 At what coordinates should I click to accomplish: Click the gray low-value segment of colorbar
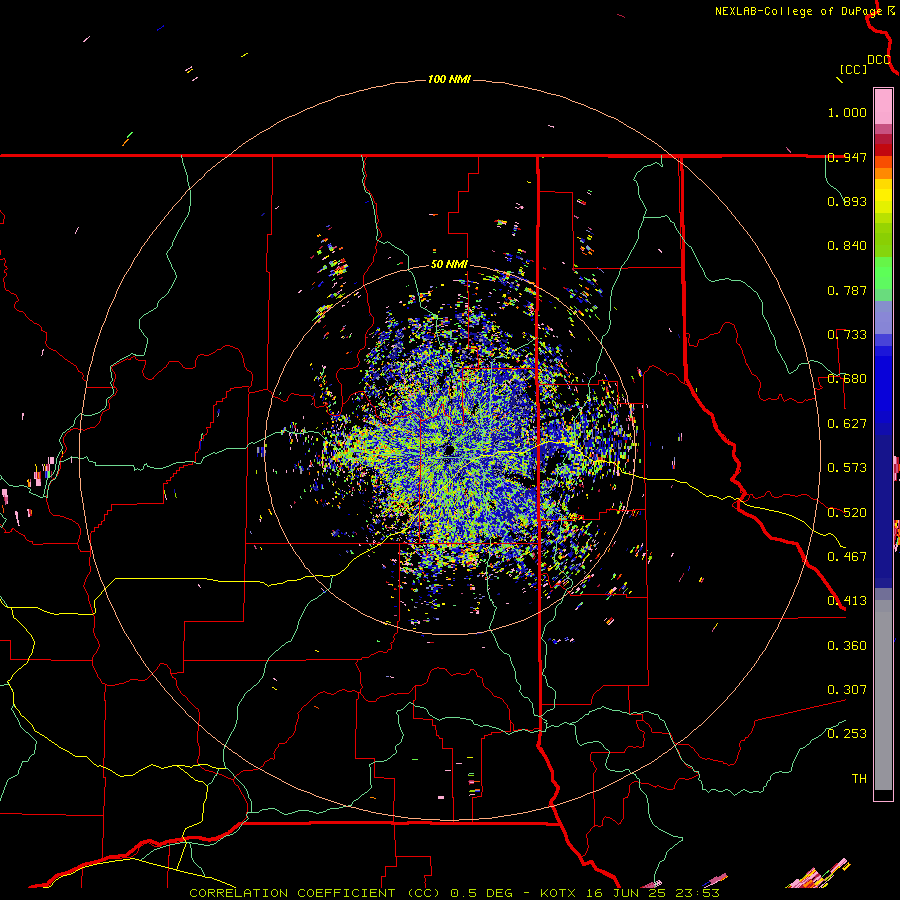pyautogui.click(x=883, y=695)
